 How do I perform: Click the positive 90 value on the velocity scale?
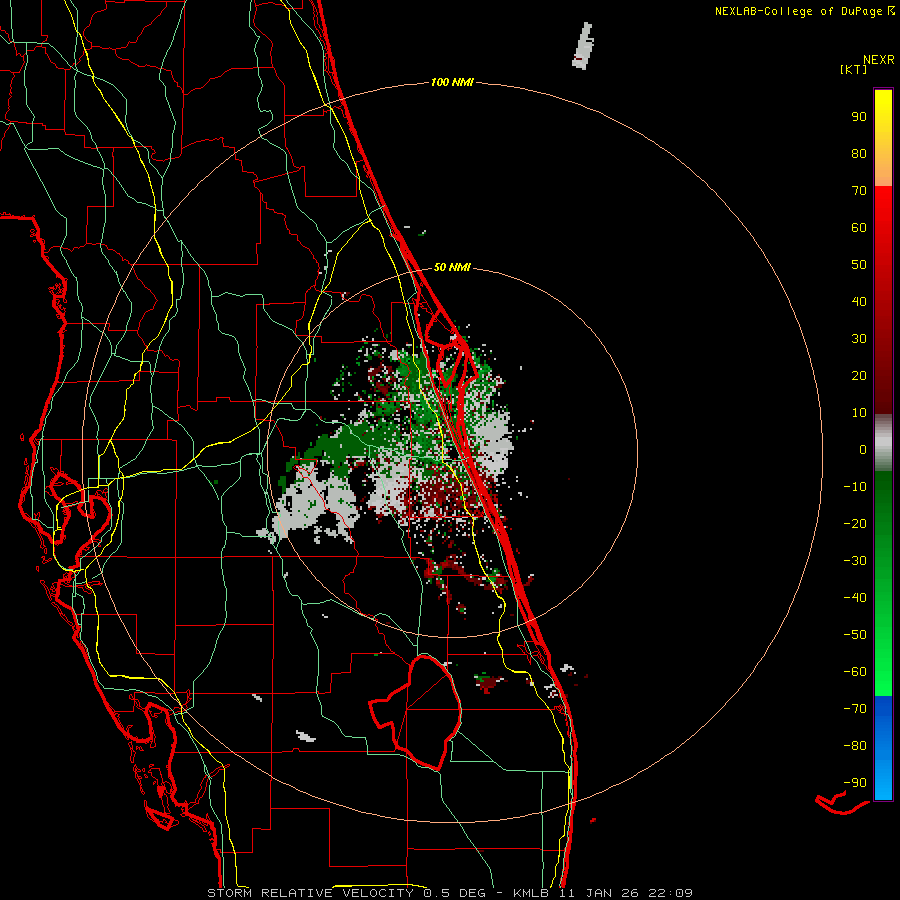pyautogui.click(x=859, y=117)
